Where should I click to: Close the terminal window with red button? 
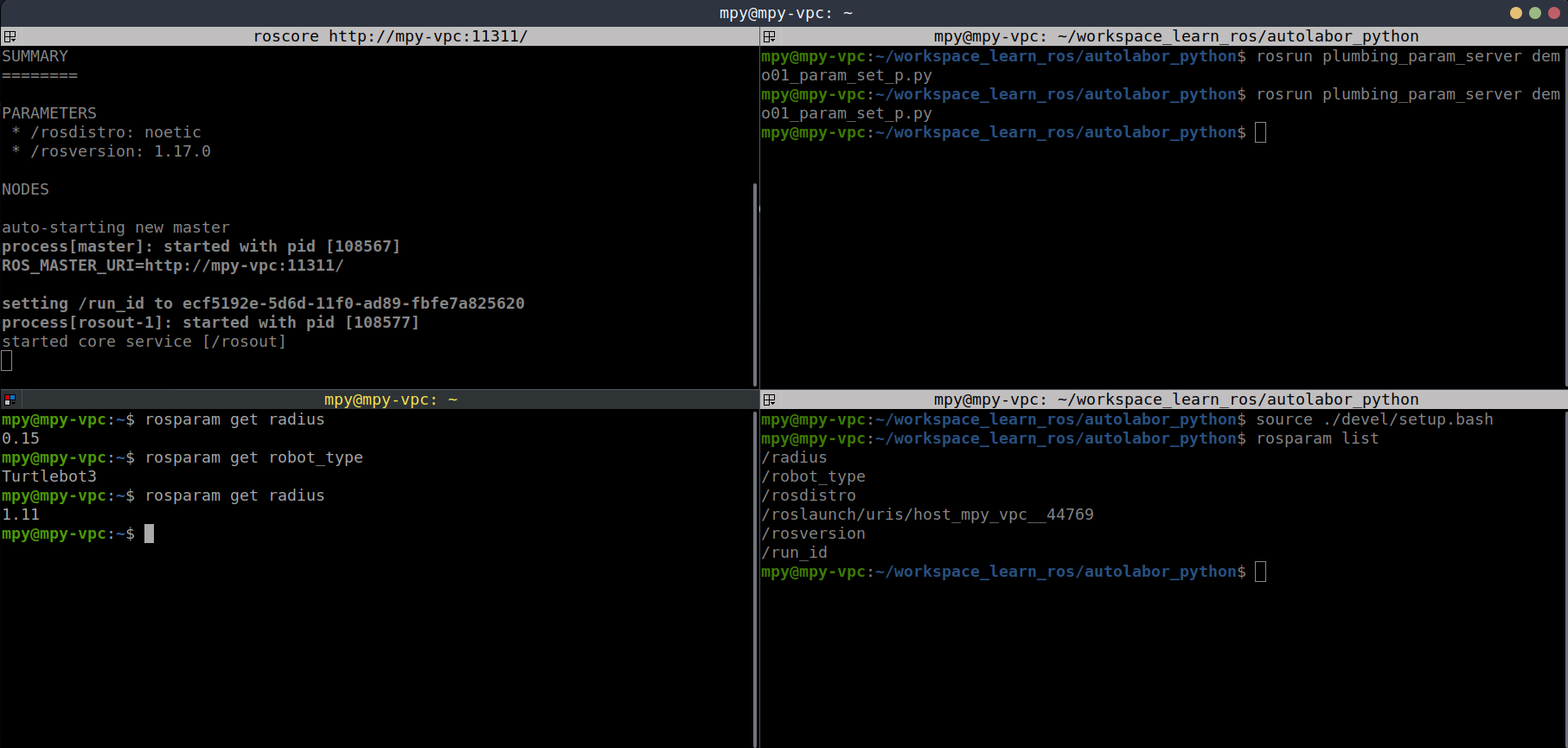pos(1553,13)
